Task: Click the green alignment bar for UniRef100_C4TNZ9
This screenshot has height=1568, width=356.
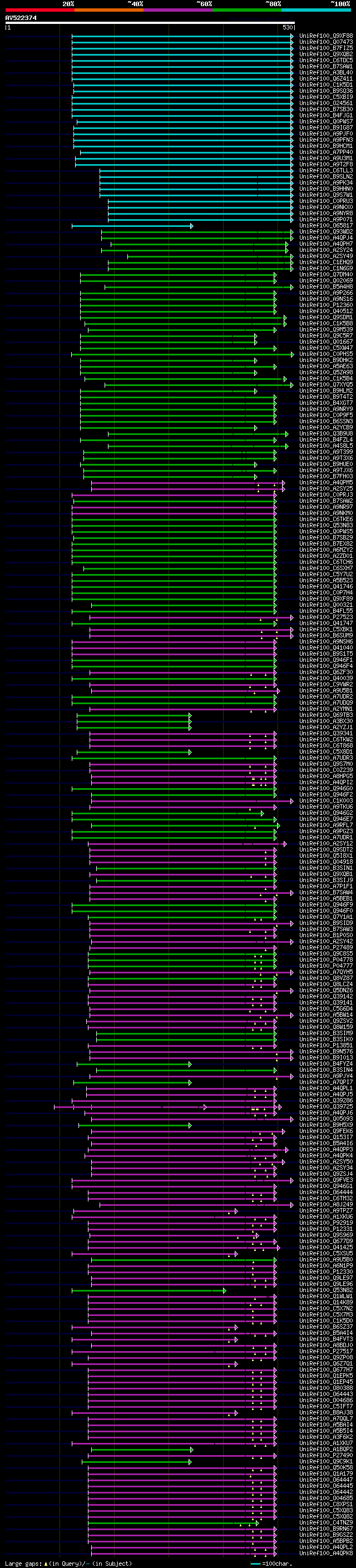Action: pyautogui.click(x=174, y=1523)
